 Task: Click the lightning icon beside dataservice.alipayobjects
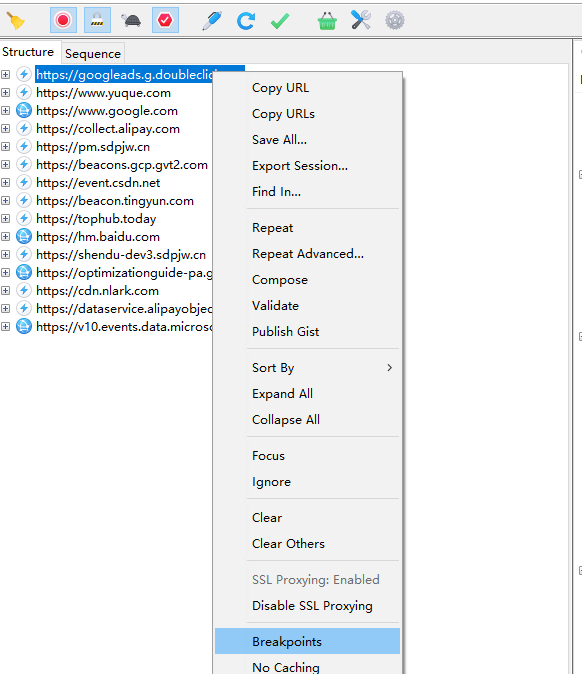click(x=24, y=309)
